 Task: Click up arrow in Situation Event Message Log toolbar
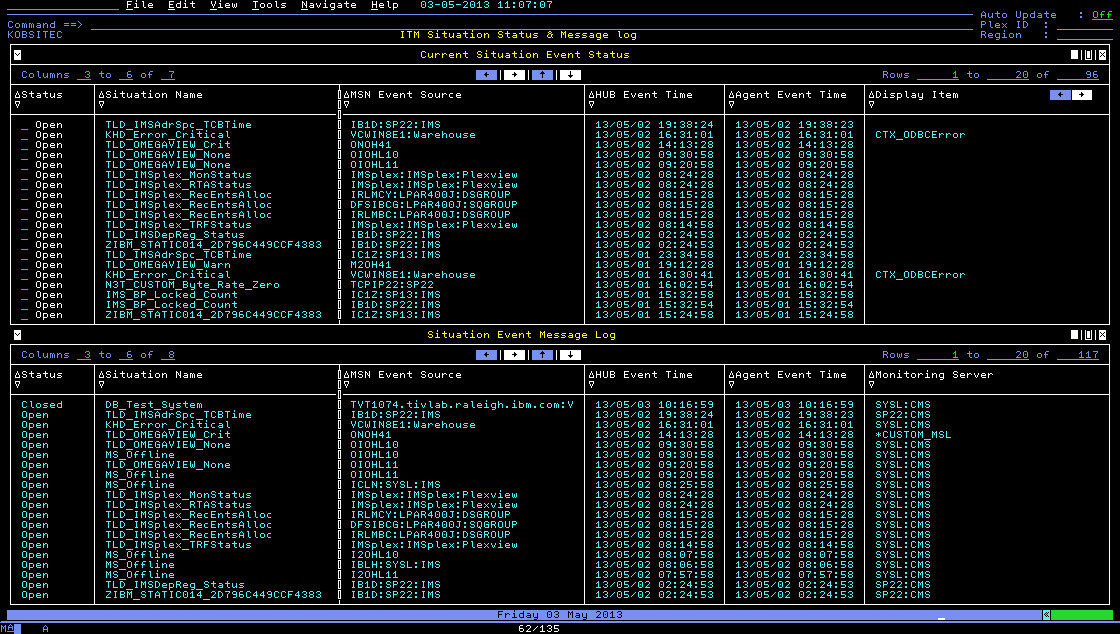point(542,355)
